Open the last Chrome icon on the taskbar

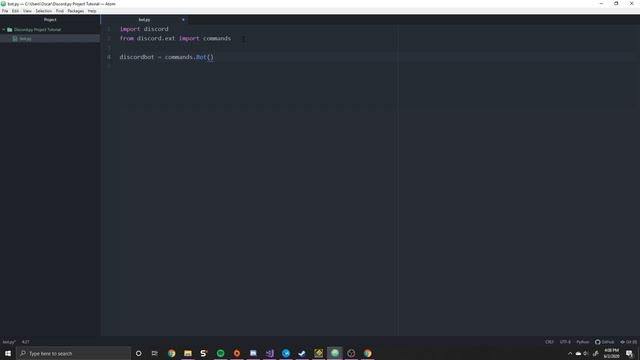[367, 353]
